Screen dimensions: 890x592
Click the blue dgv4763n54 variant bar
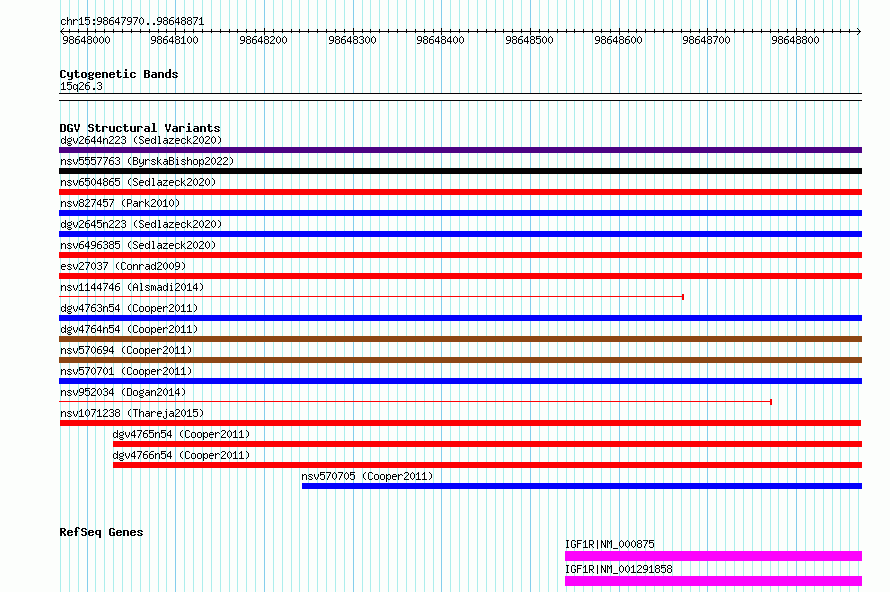460,318
